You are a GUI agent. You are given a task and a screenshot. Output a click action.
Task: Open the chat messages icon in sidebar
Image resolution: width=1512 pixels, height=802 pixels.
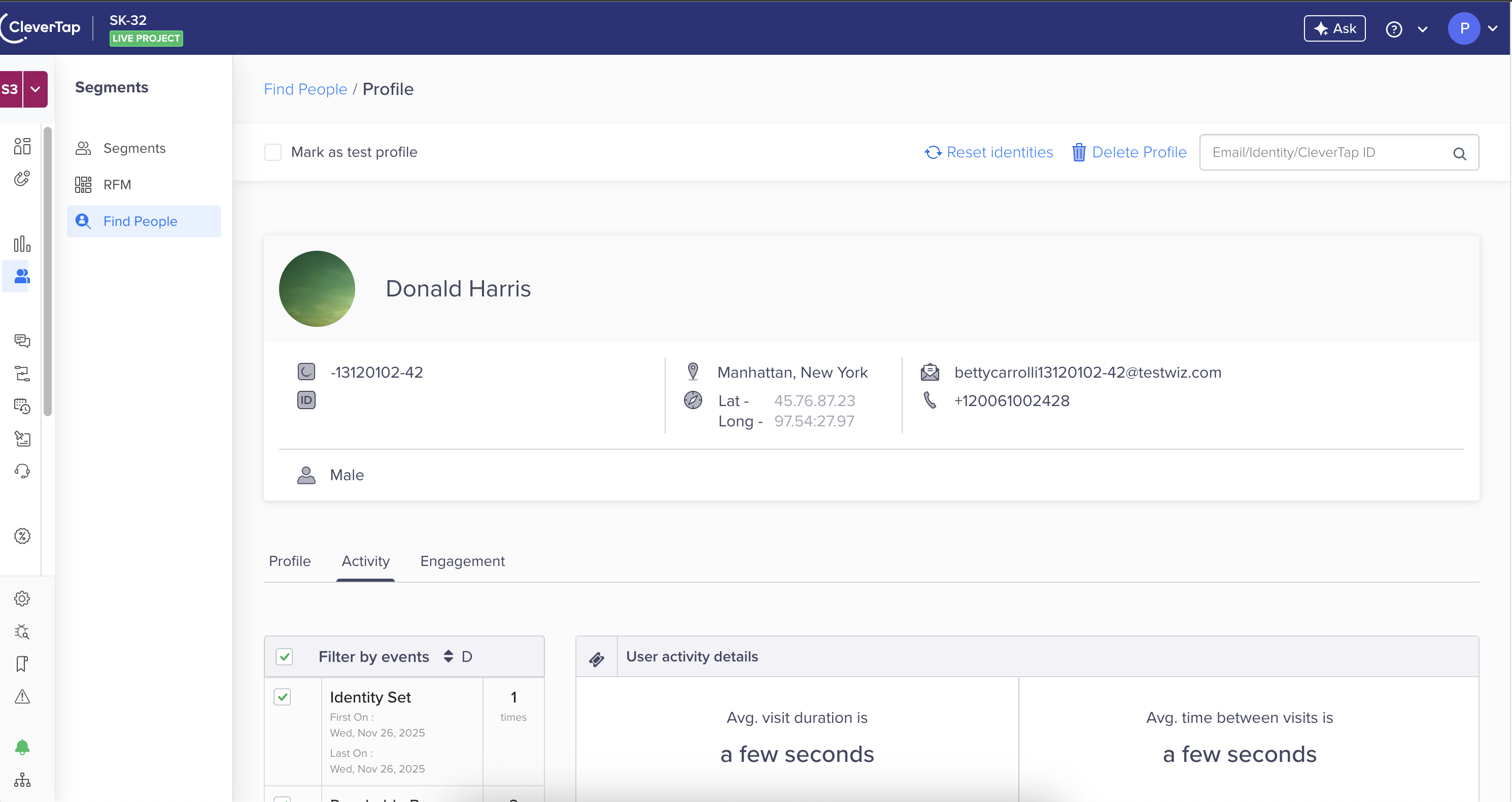point(22,341)
